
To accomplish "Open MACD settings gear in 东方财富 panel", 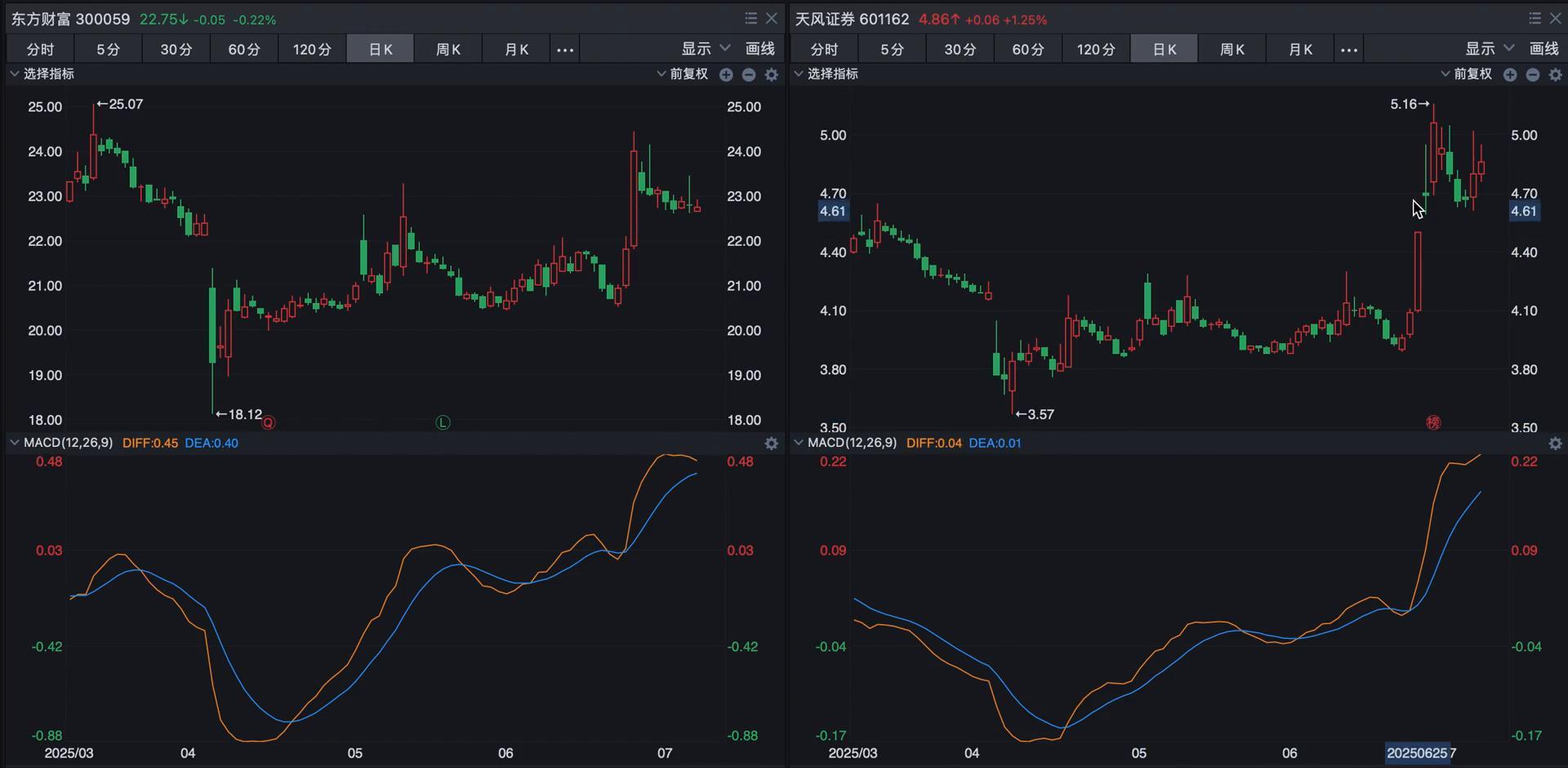I will (x=772, y=443).
